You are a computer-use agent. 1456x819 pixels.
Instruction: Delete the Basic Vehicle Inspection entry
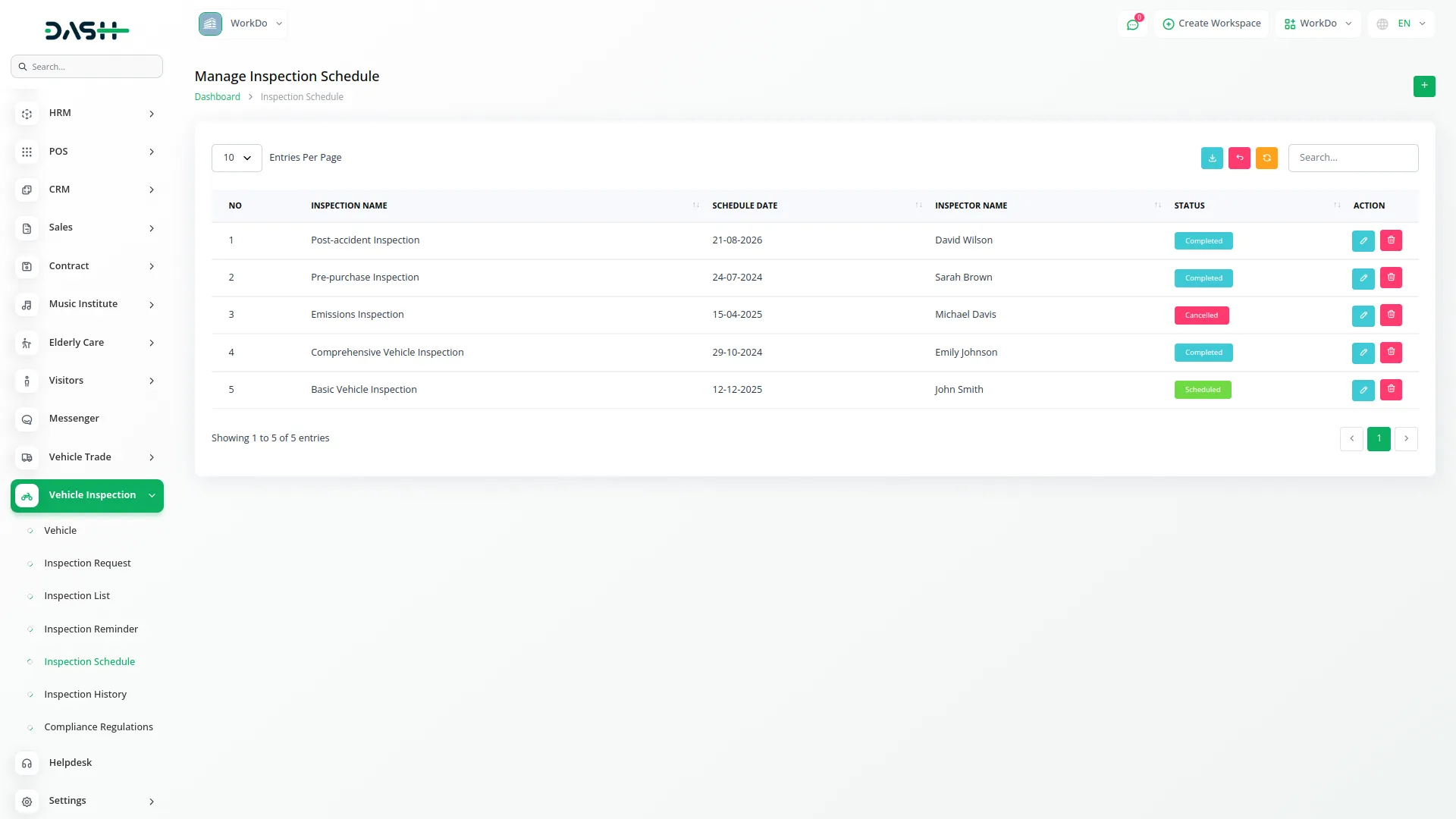point(1391,390)
